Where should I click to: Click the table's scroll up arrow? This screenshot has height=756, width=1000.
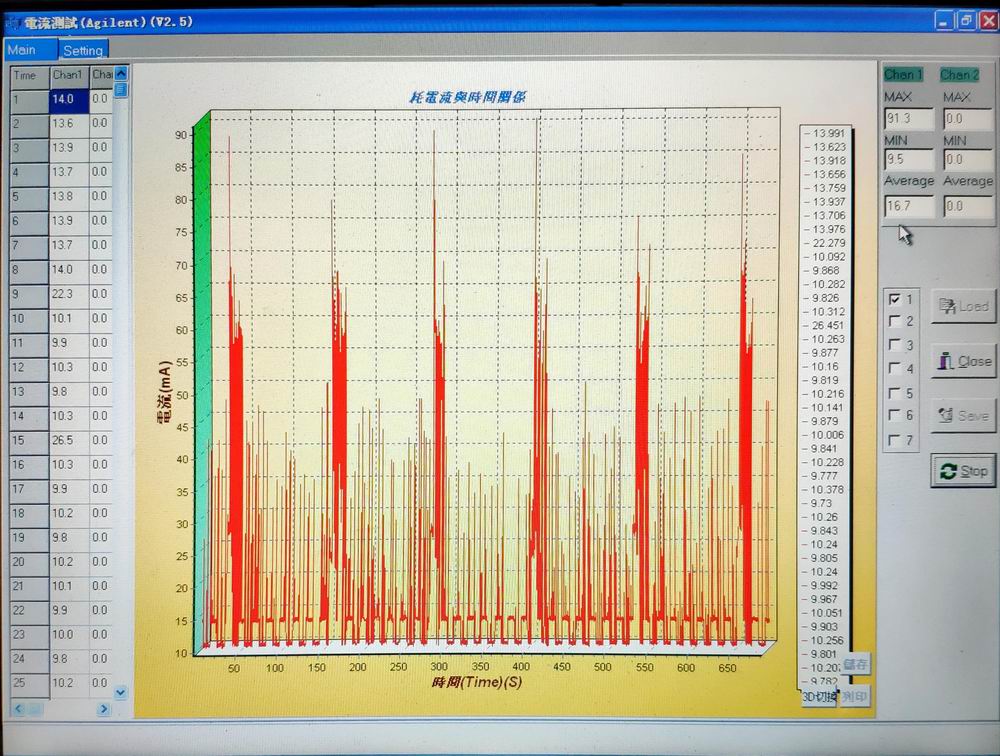pos(121,73)
